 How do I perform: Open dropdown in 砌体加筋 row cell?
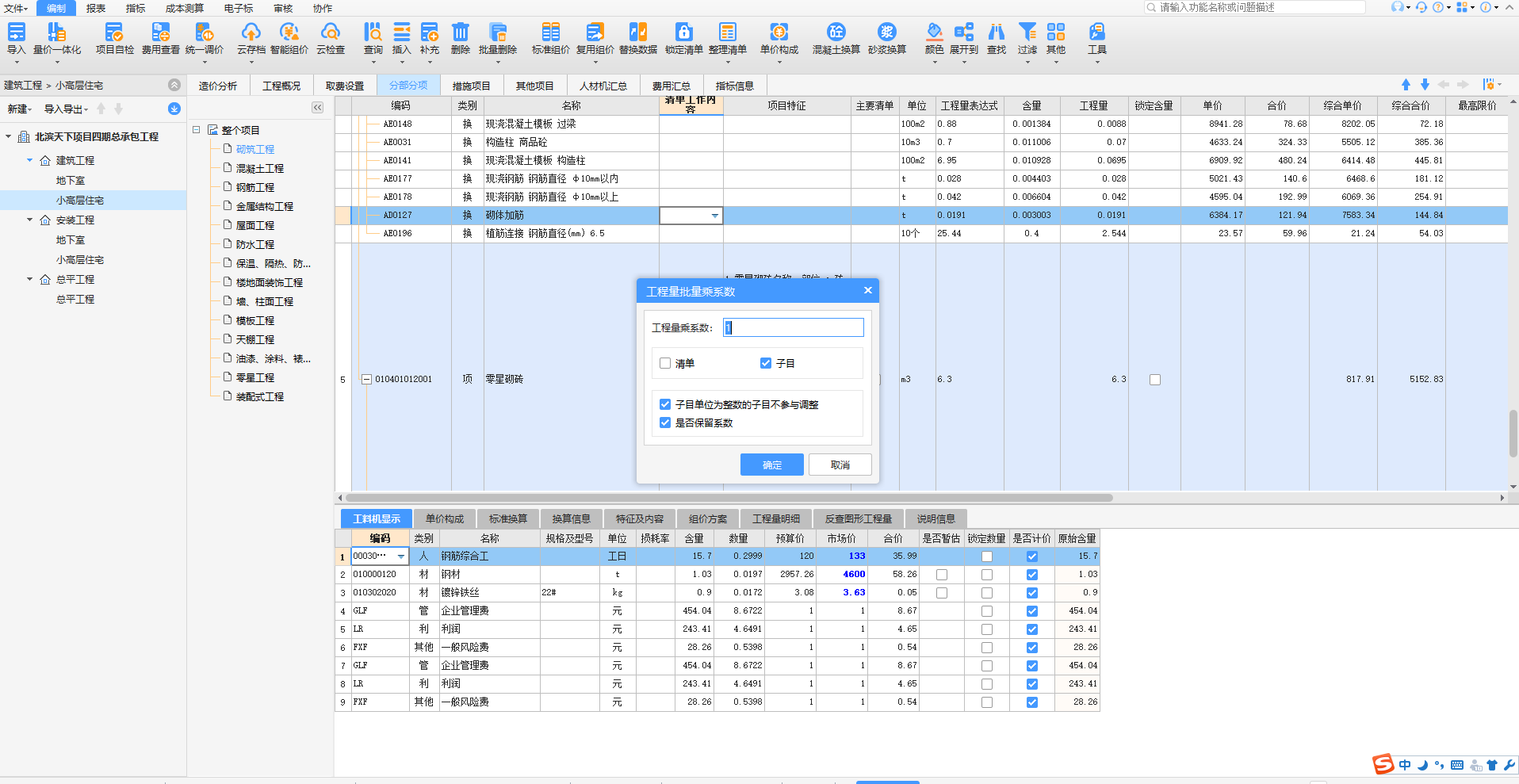[x=715, y=216]
